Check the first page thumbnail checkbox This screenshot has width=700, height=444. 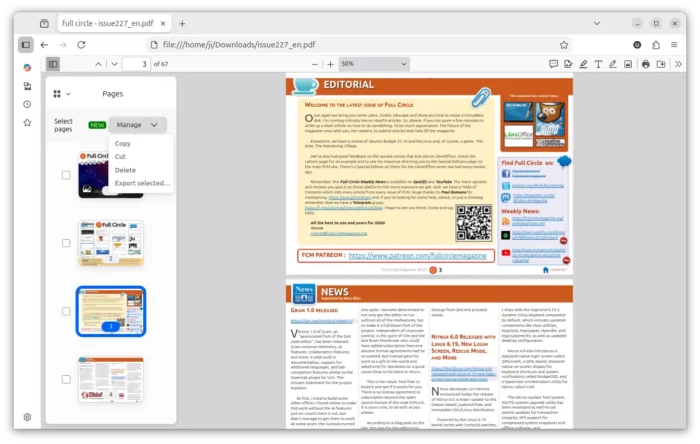point(66,175)
